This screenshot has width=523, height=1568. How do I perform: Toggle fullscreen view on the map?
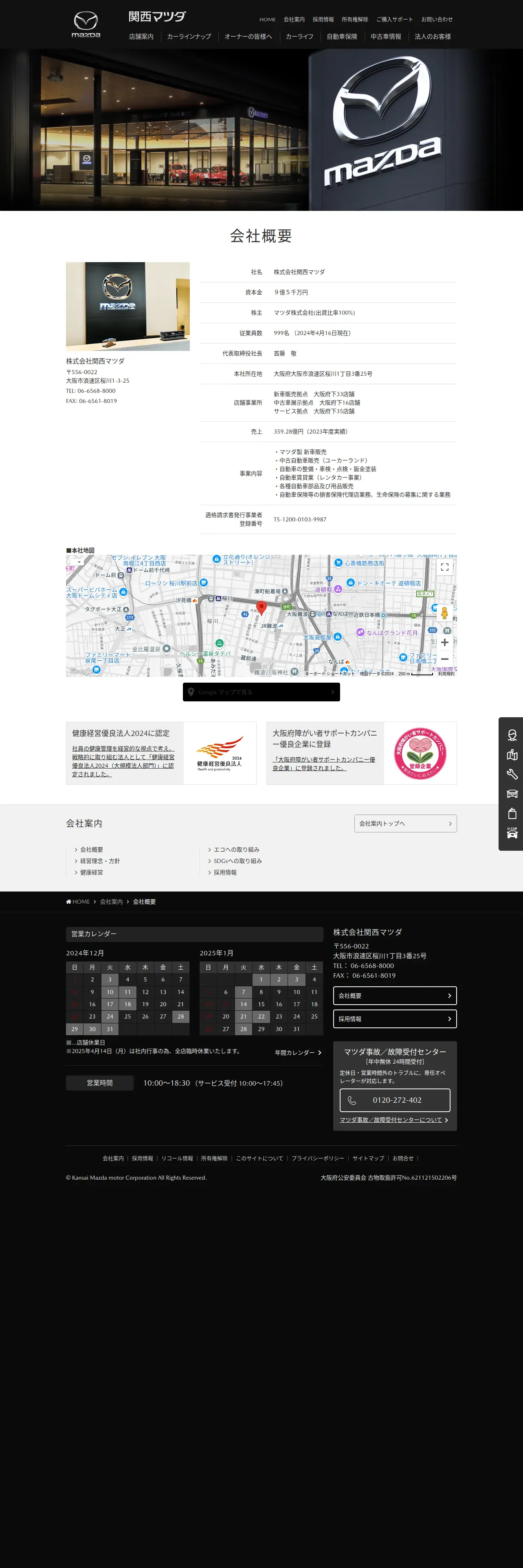coord(444,567)
